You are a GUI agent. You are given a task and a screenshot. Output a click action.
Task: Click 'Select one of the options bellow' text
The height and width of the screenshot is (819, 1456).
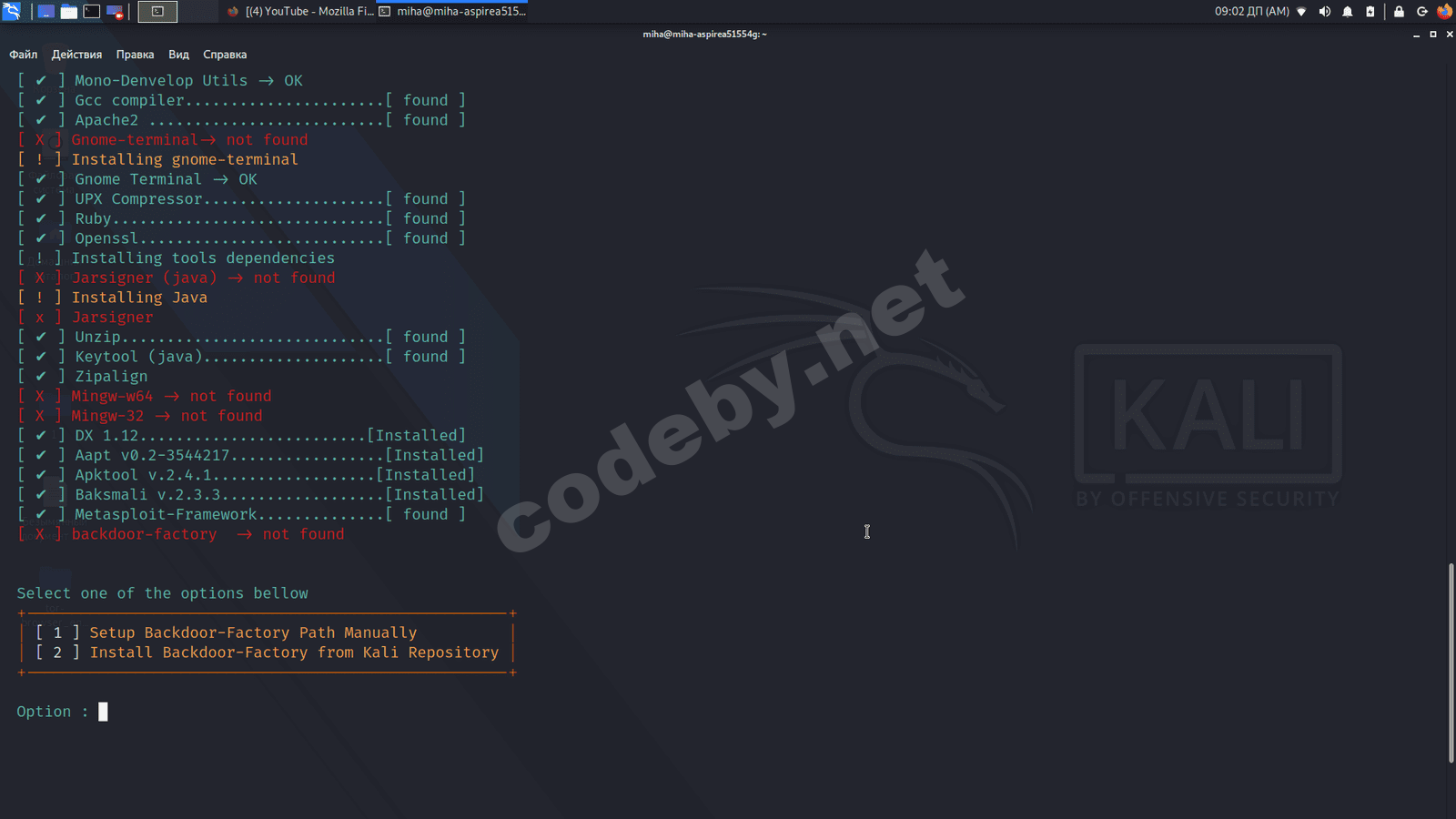tap(162, 593)
